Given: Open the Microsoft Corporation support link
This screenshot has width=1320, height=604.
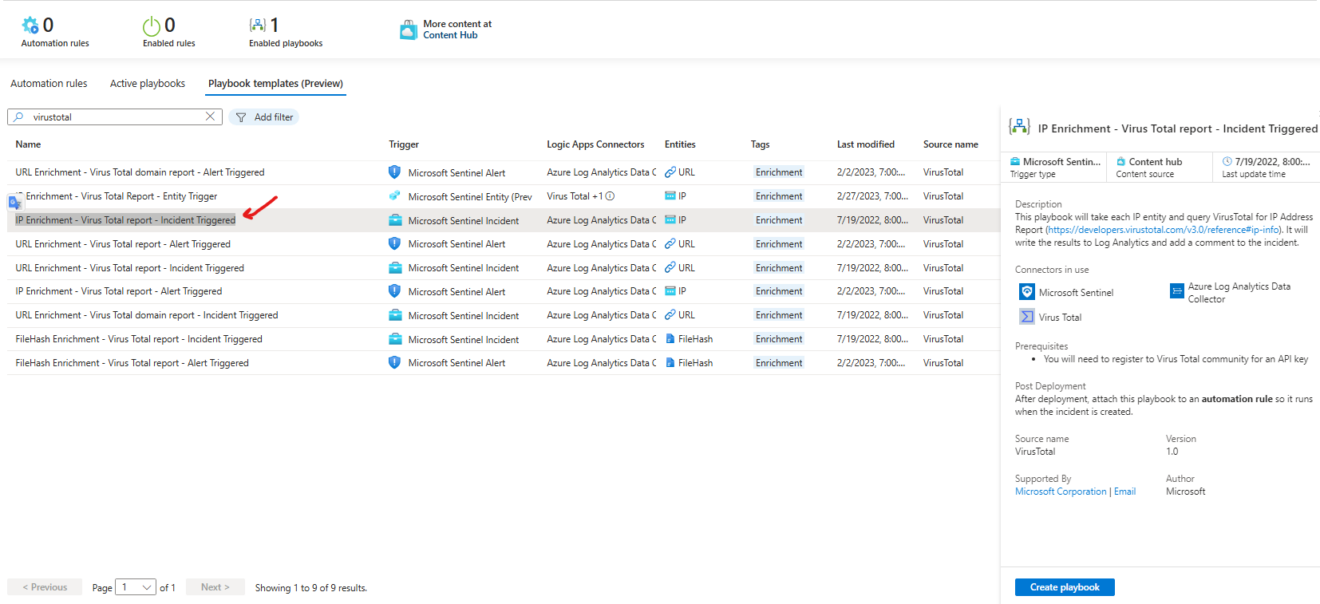Looking at the screenshot, I should click(x=1061, y=491).
